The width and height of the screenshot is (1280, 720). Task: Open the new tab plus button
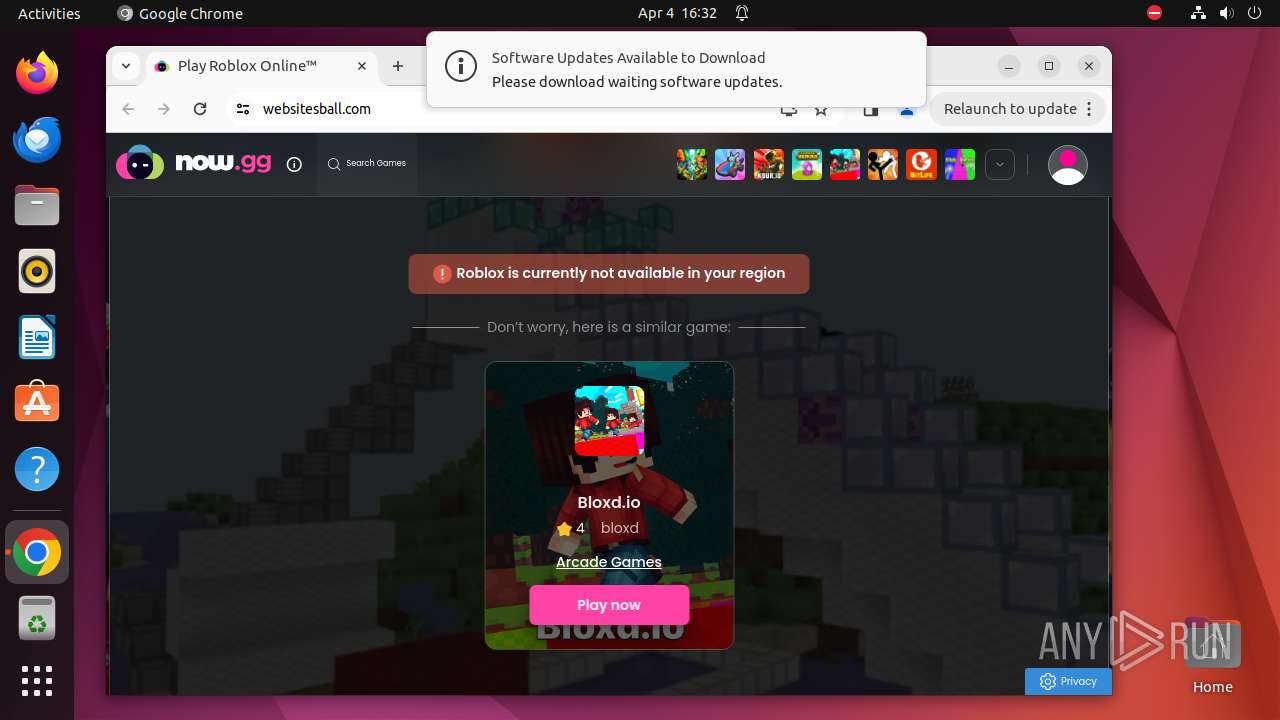click(398, 66)
